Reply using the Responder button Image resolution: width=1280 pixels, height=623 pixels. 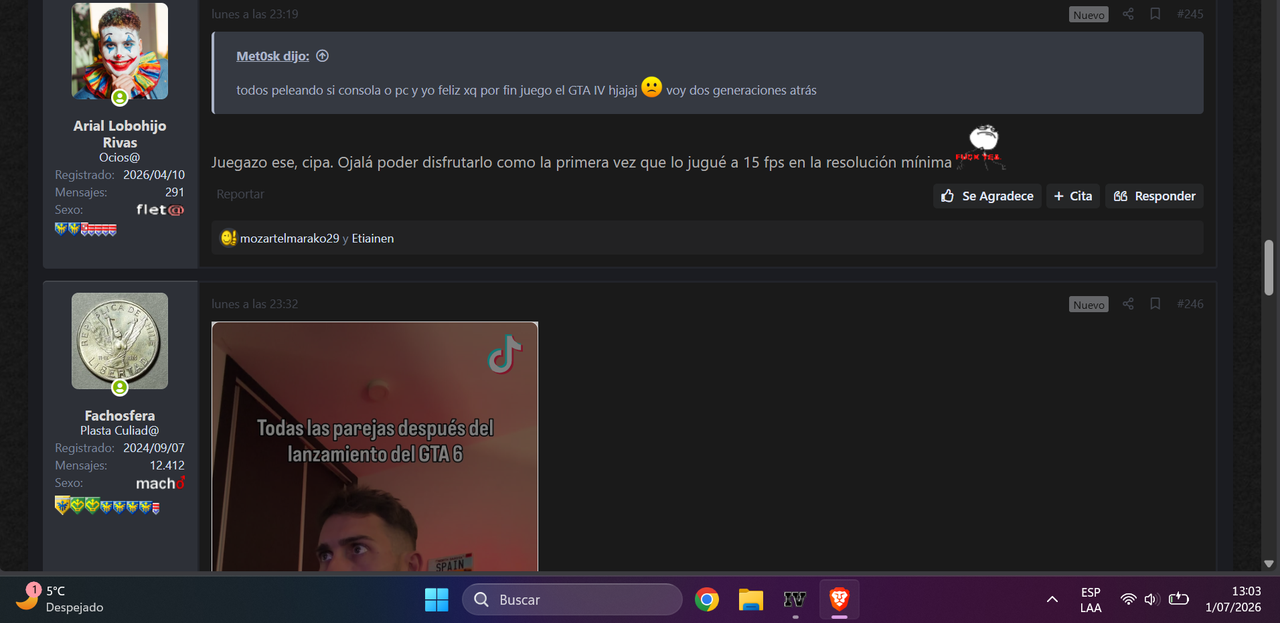(1154, 196)
